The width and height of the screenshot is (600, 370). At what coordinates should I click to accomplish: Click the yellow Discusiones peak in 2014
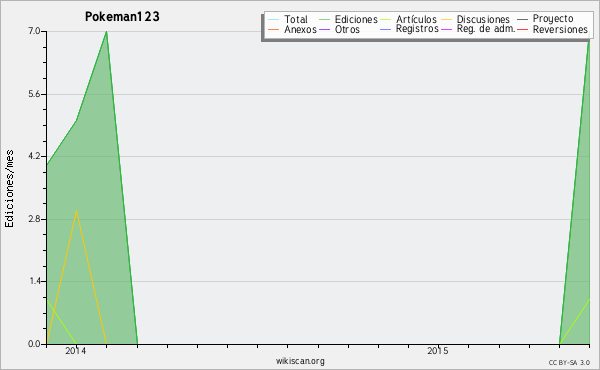[x=77, y=210]
